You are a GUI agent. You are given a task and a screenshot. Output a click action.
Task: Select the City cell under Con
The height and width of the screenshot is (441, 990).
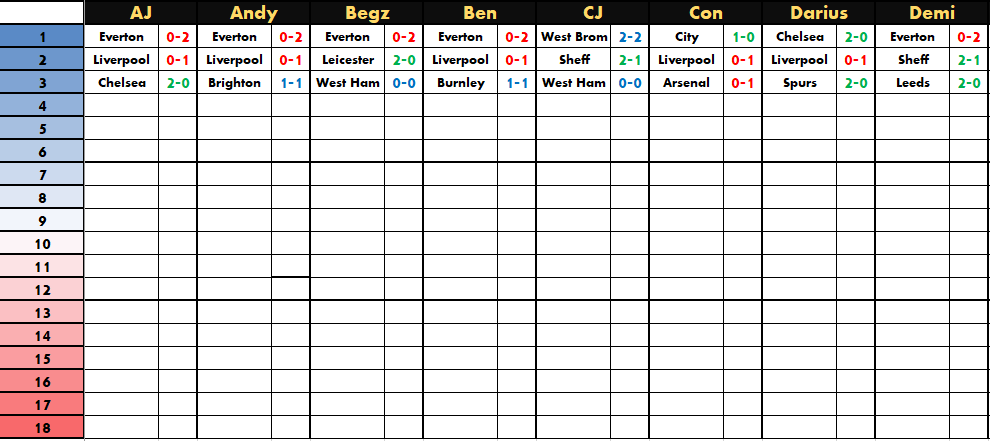click(x=687, y=37)
